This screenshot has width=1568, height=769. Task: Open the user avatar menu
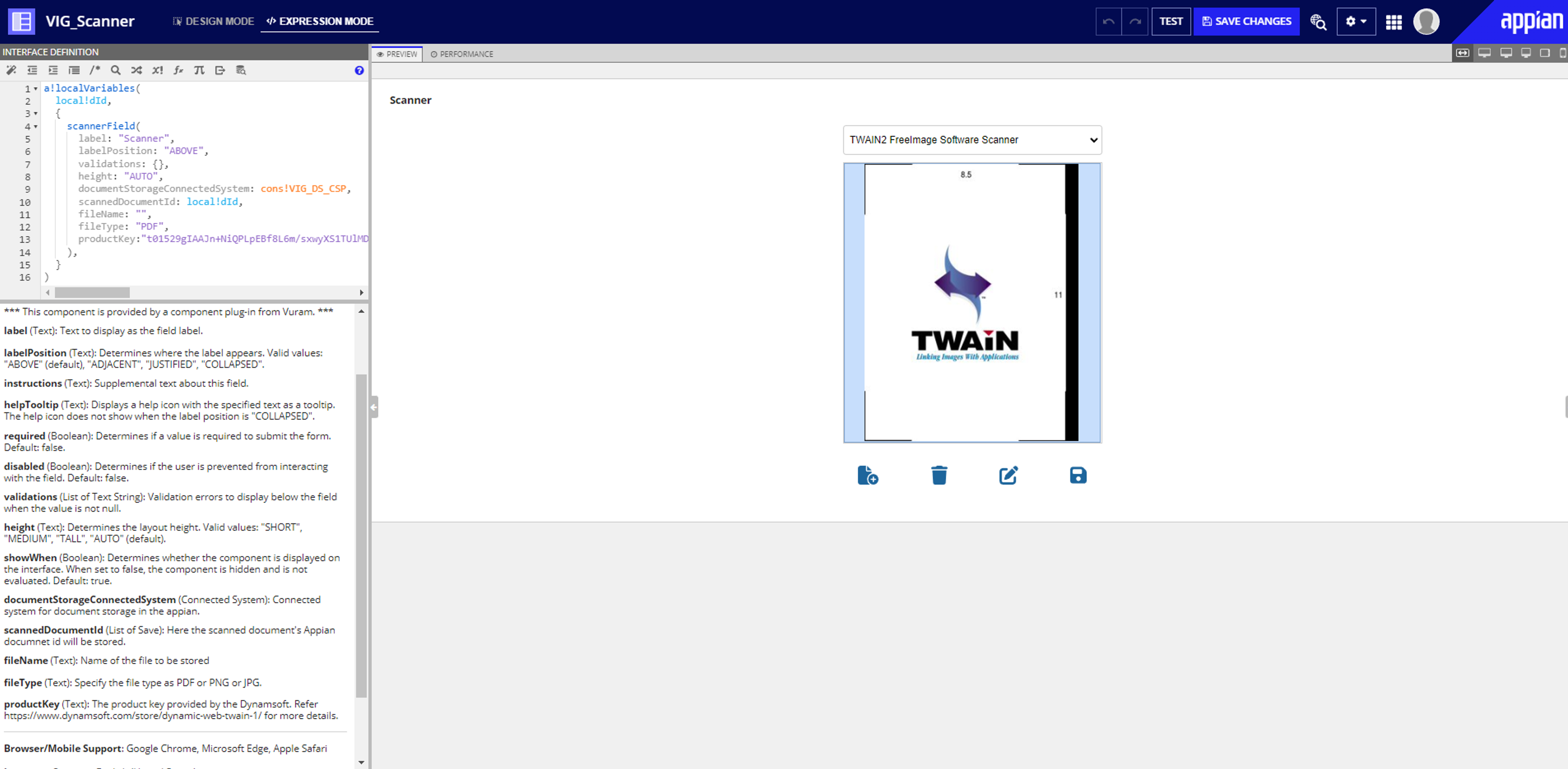[1426, 22]
